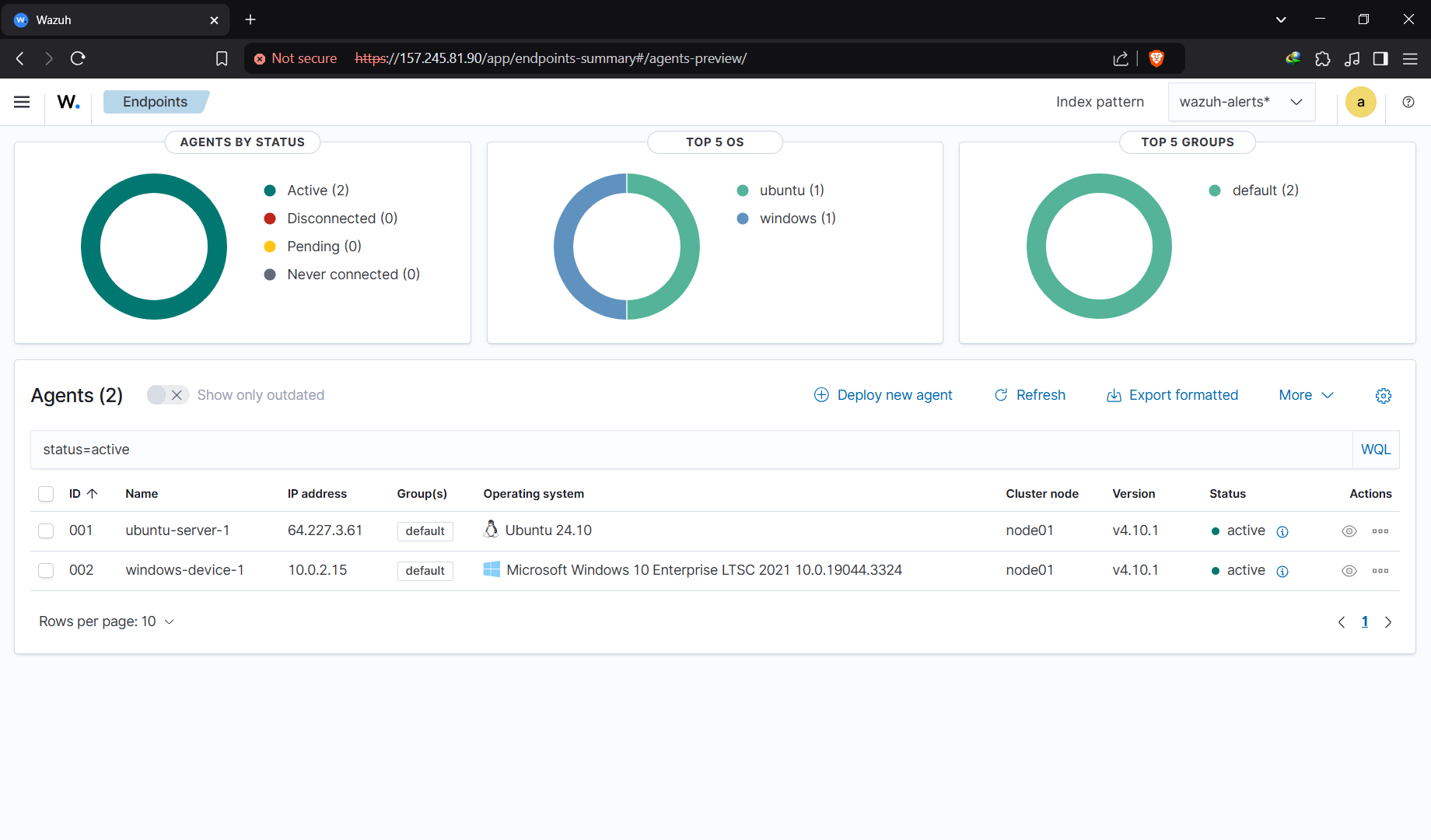Open more actions for windows-device-1

[1380, 571]
